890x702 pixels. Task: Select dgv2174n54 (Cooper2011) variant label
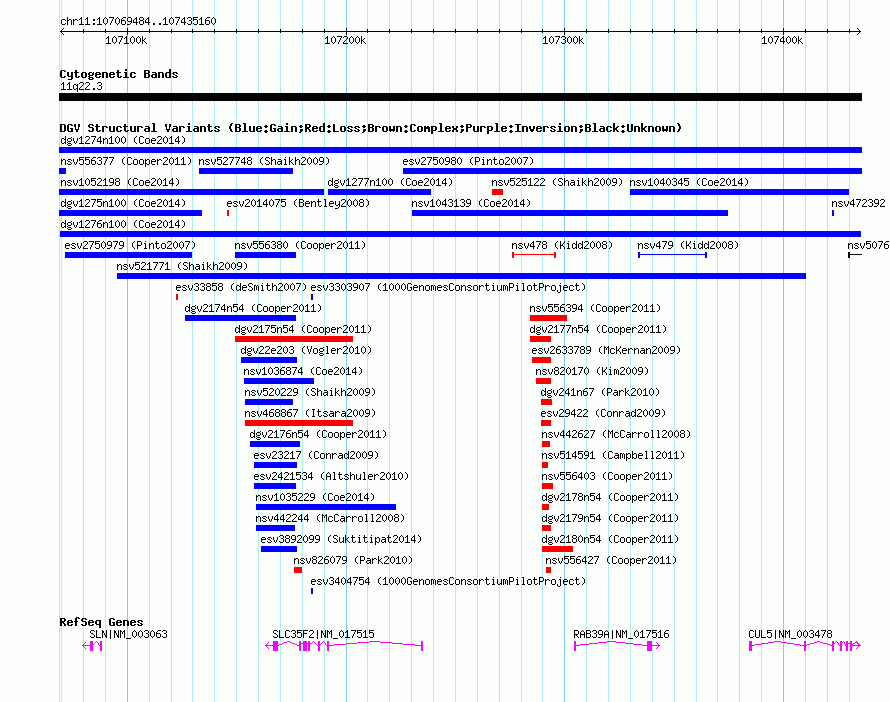coord(253,308)
